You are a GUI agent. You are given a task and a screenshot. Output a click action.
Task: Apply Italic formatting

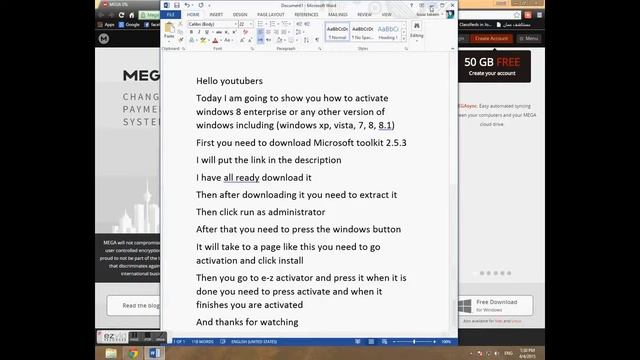199,32
